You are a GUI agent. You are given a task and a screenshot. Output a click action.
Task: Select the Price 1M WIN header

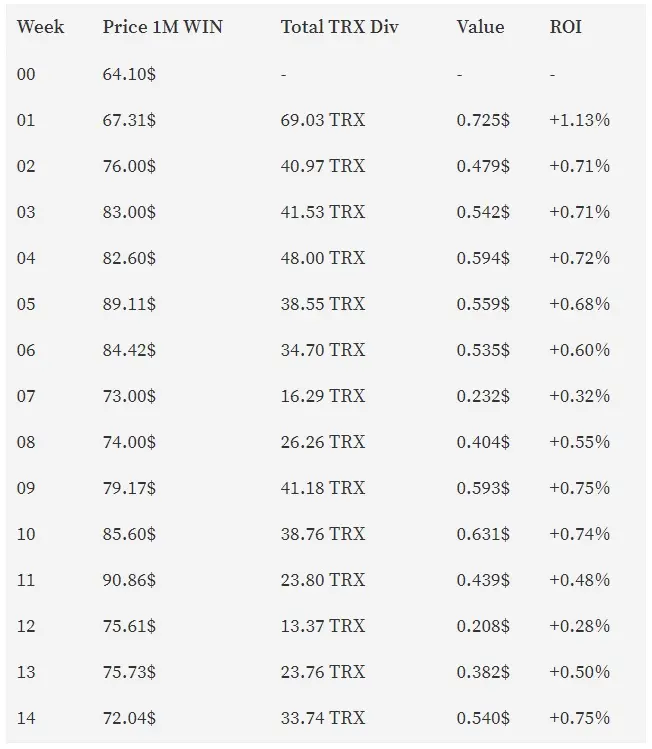pyautogui.click(x=162, y=27)
